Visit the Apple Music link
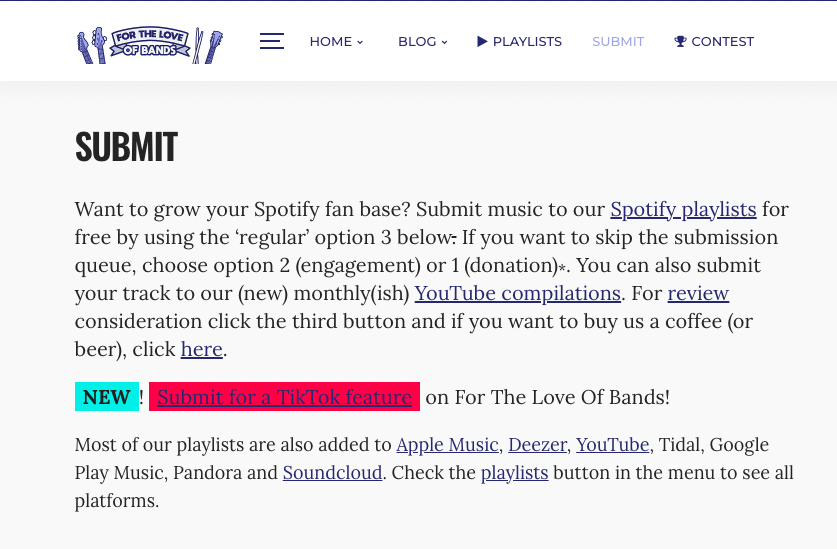The height and width of the screenshot is (549, 837). click(447, 444)
